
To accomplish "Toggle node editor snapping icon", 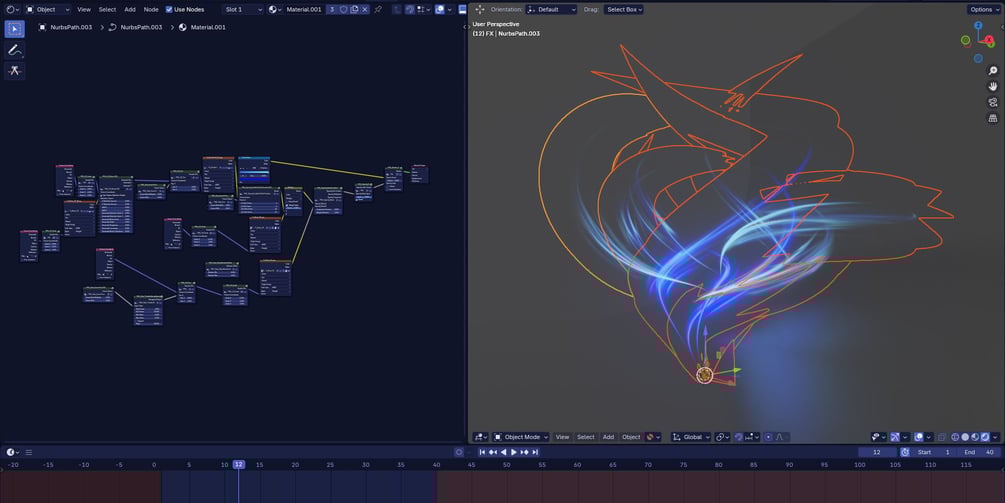I will (410, 10).
